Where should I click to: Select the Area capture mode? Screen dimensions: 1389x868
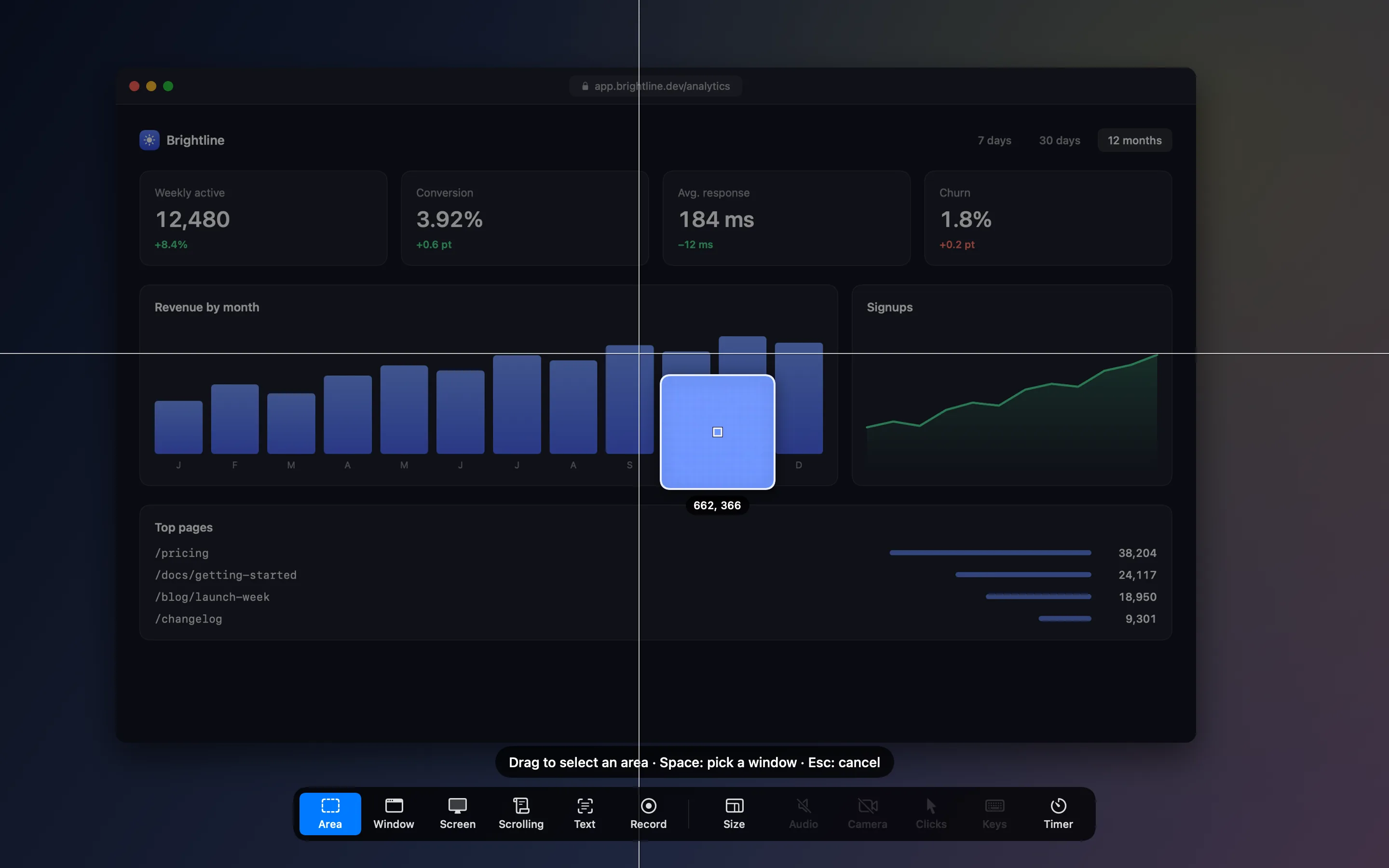click(x=330, y=814)
